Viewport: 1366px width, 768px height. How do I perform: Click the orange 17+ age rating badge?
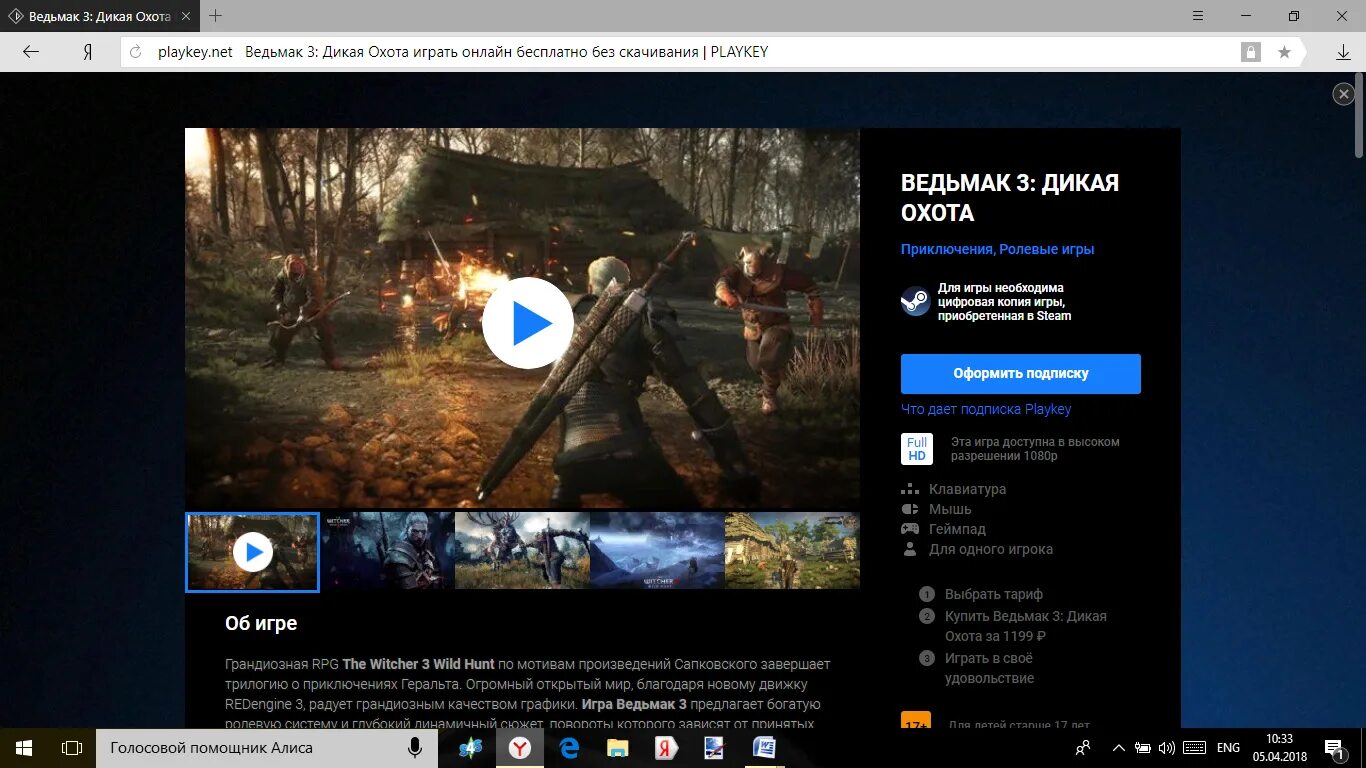[916, 721]
